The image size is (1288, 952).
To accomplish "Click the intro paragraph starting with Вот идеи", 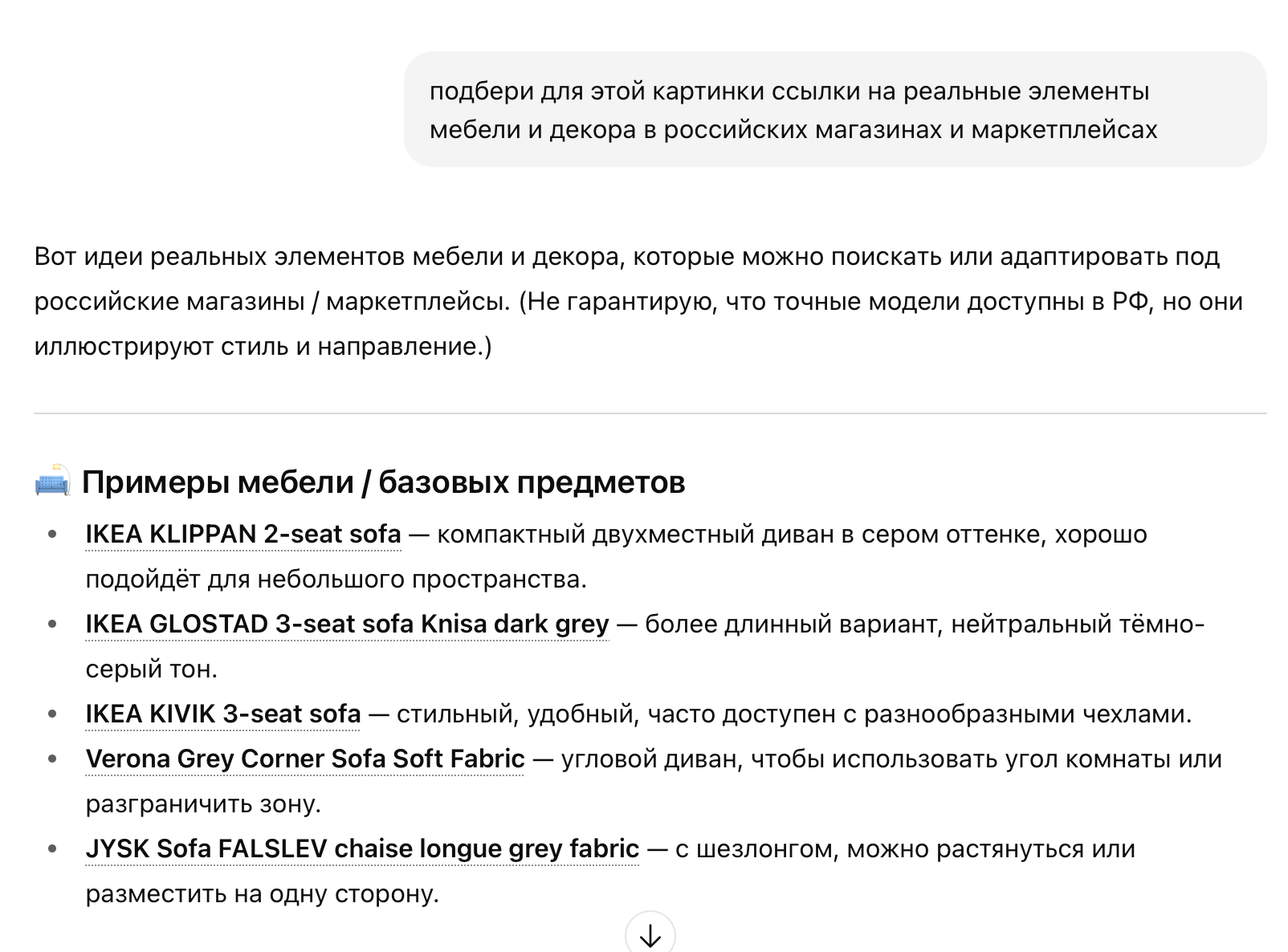I will coord(626,258).
